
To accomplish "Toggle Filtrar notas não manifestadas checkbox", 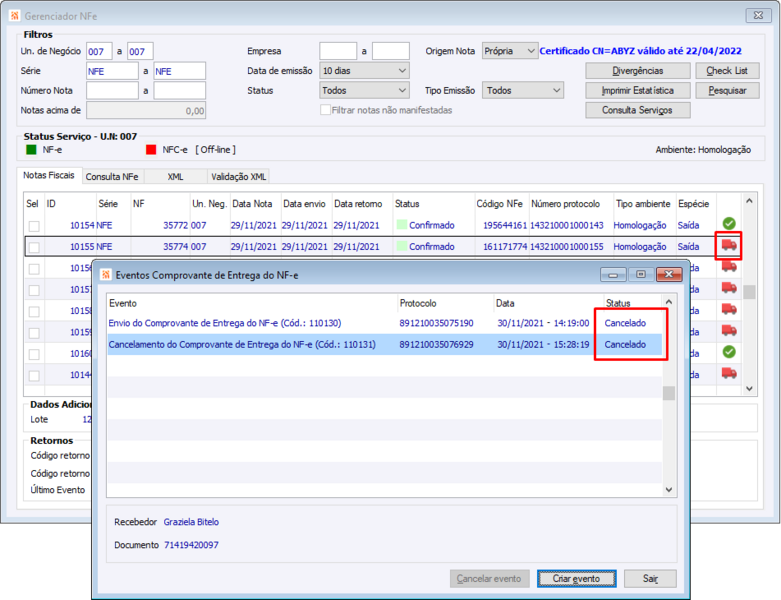I will pos(325,110).
